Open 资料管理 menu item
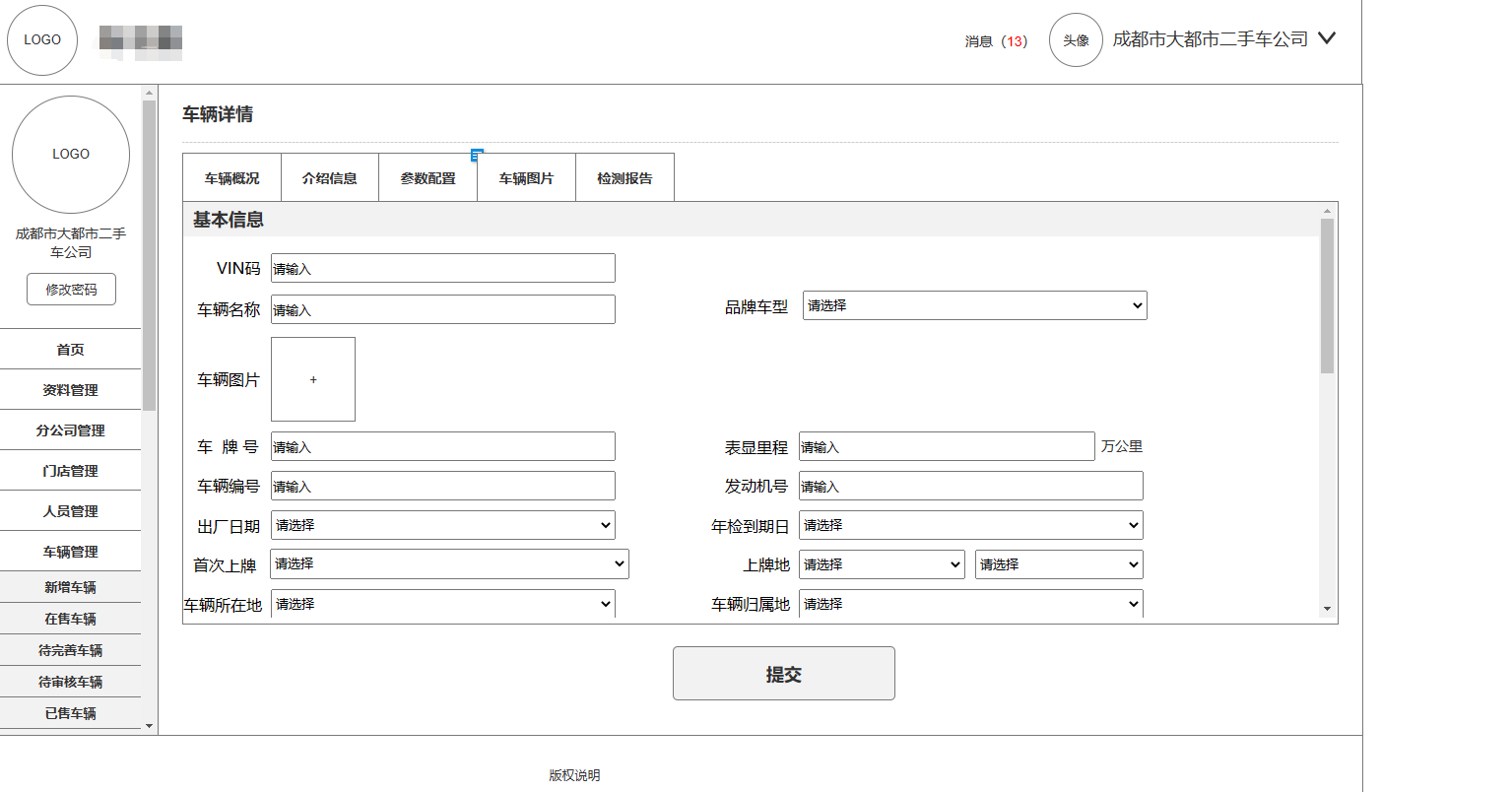Screen dimensions: 1512x792 tap(71, 390)
